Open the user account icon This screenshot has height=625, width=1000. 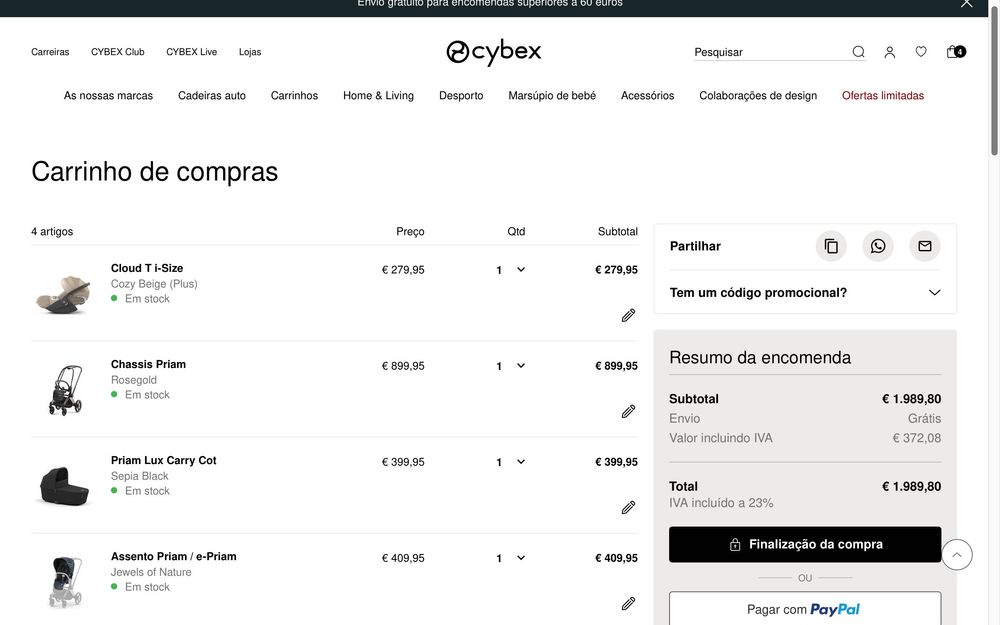[x=889, y=52]
